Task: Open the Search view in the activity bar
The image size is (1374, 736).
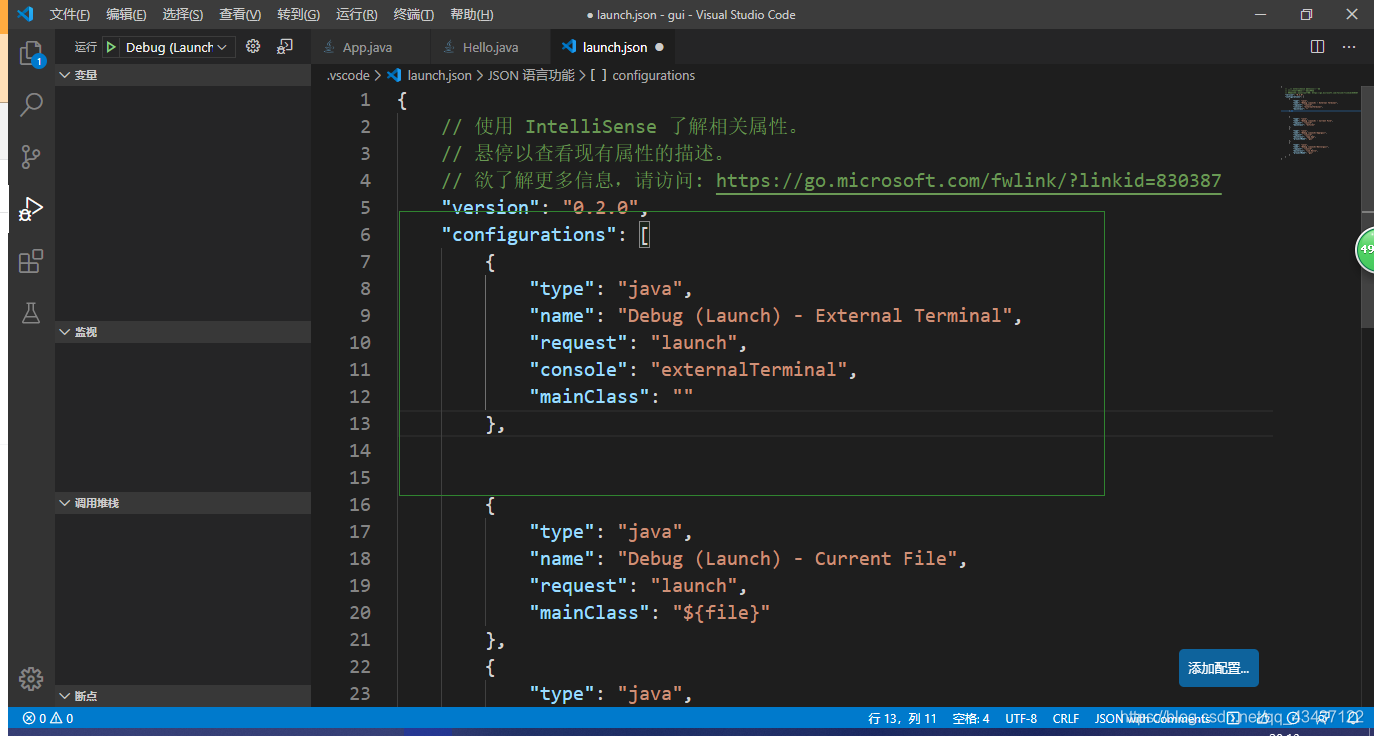Action: [31, 104]
